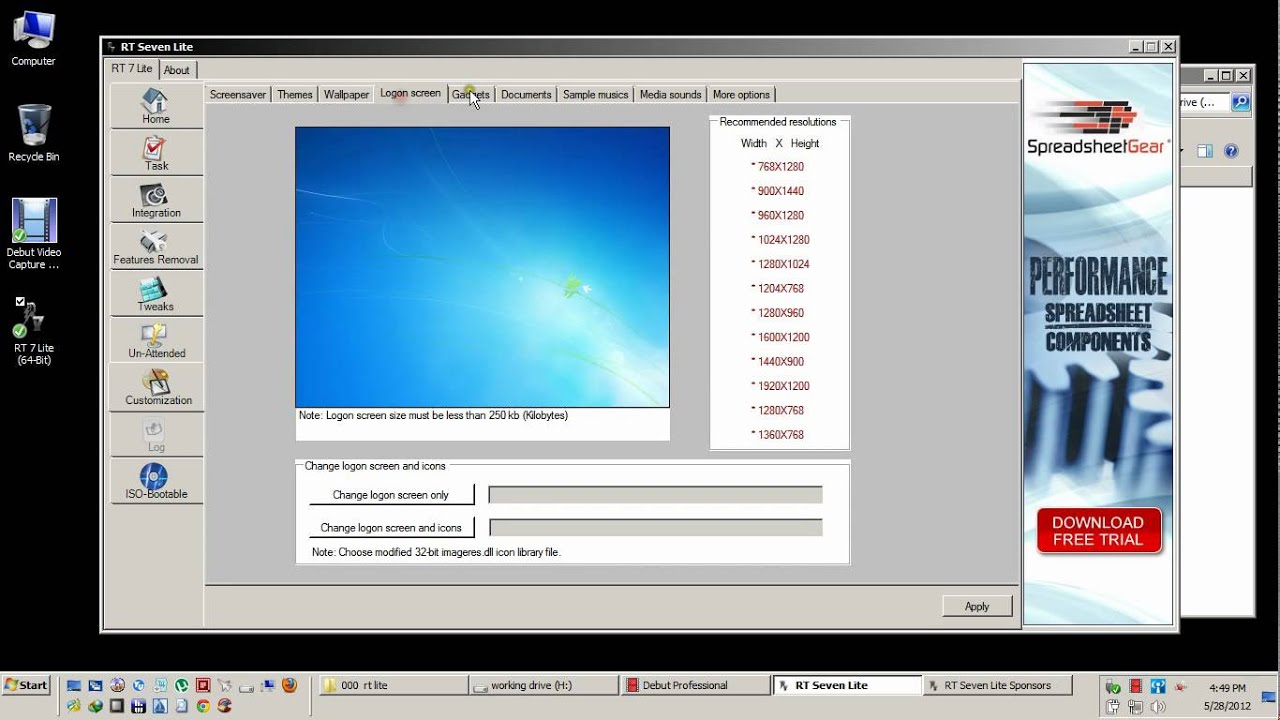Click the 1440X900 resolution entry
The height and width of the screenshot is (720, 1280).
pyautogui.click(x=778, y=362)
